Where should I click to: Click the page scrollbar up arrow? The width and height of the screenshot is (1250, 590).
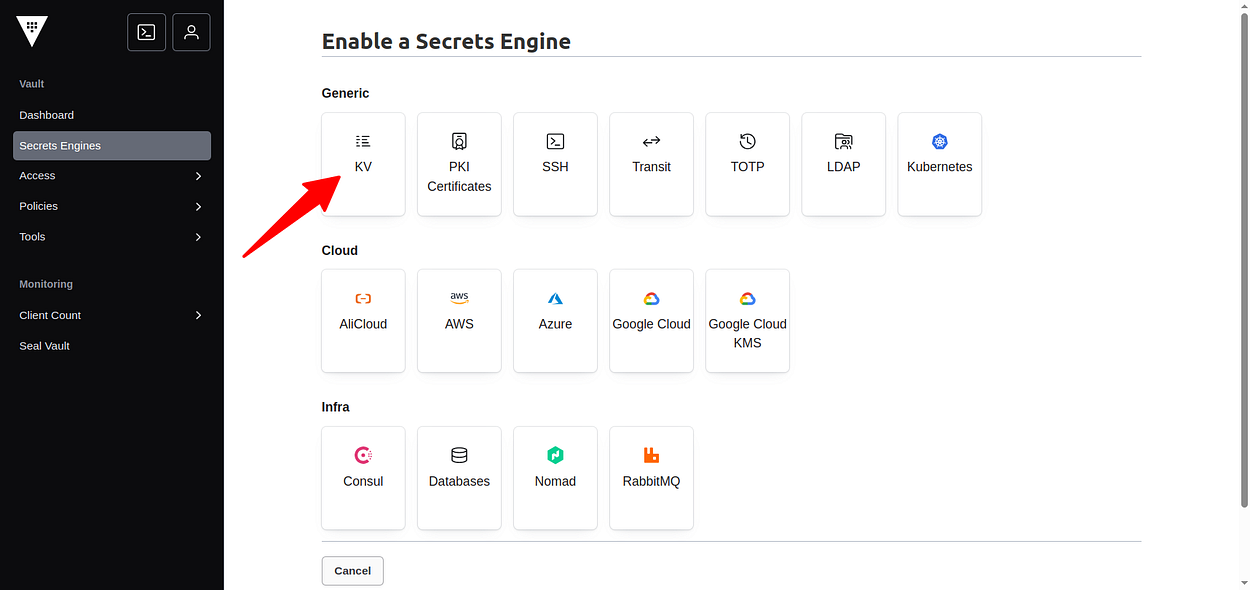click(x=1243, y=7)
